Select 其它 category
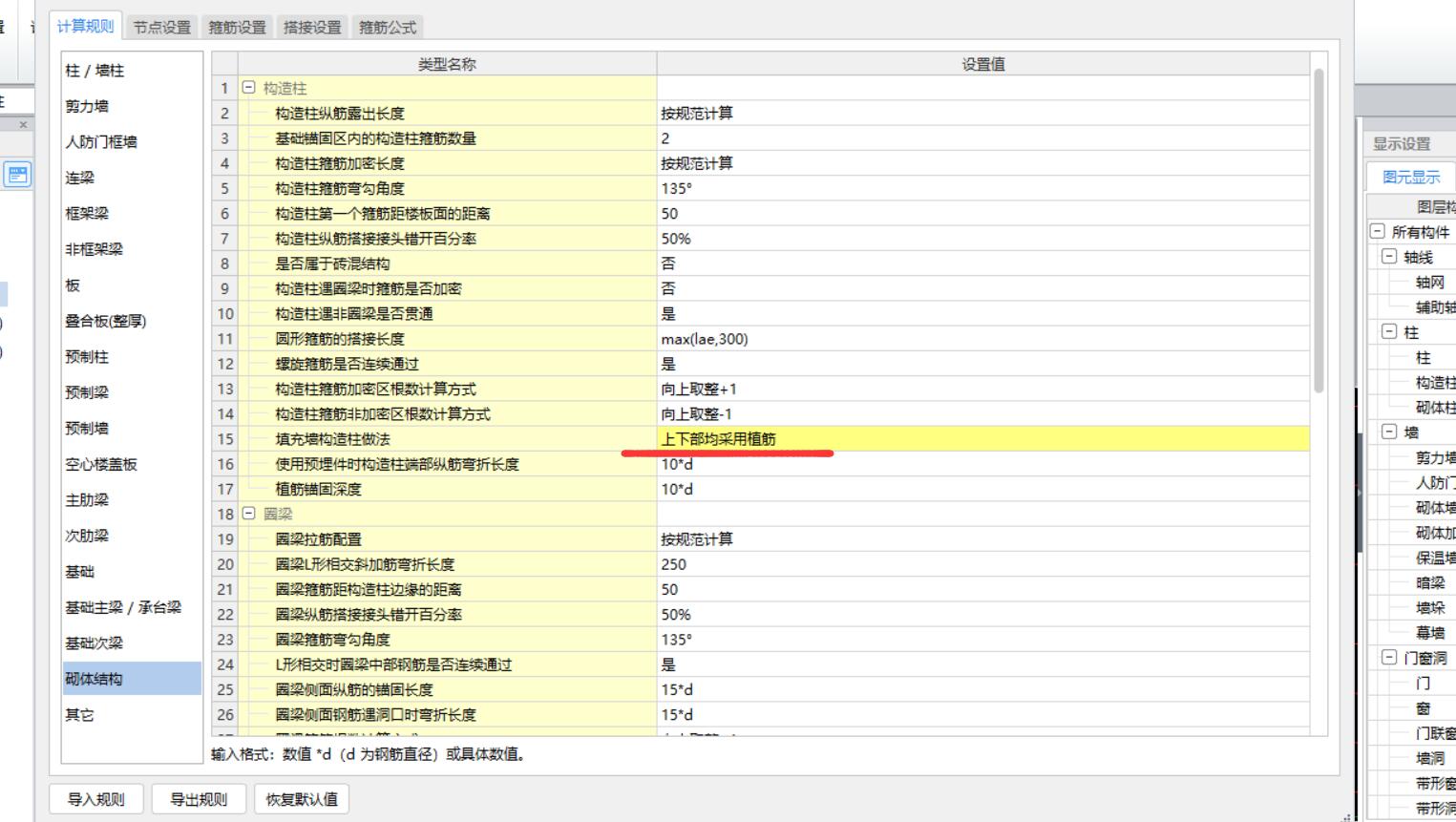1456x822 pixels. click(x=133, y=715)
